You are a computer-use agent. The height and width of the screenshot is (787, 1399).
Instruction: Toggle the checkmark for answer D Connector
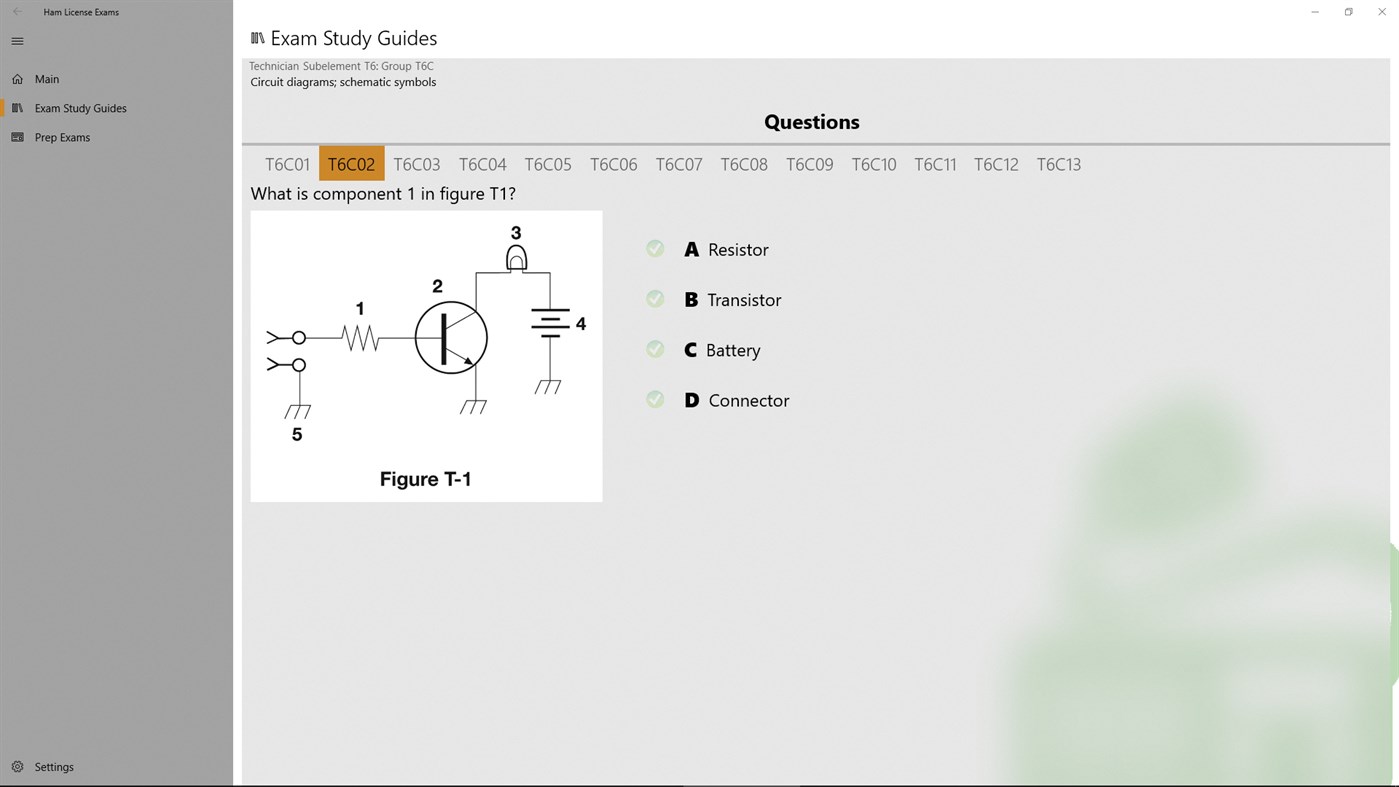(655, 399)
